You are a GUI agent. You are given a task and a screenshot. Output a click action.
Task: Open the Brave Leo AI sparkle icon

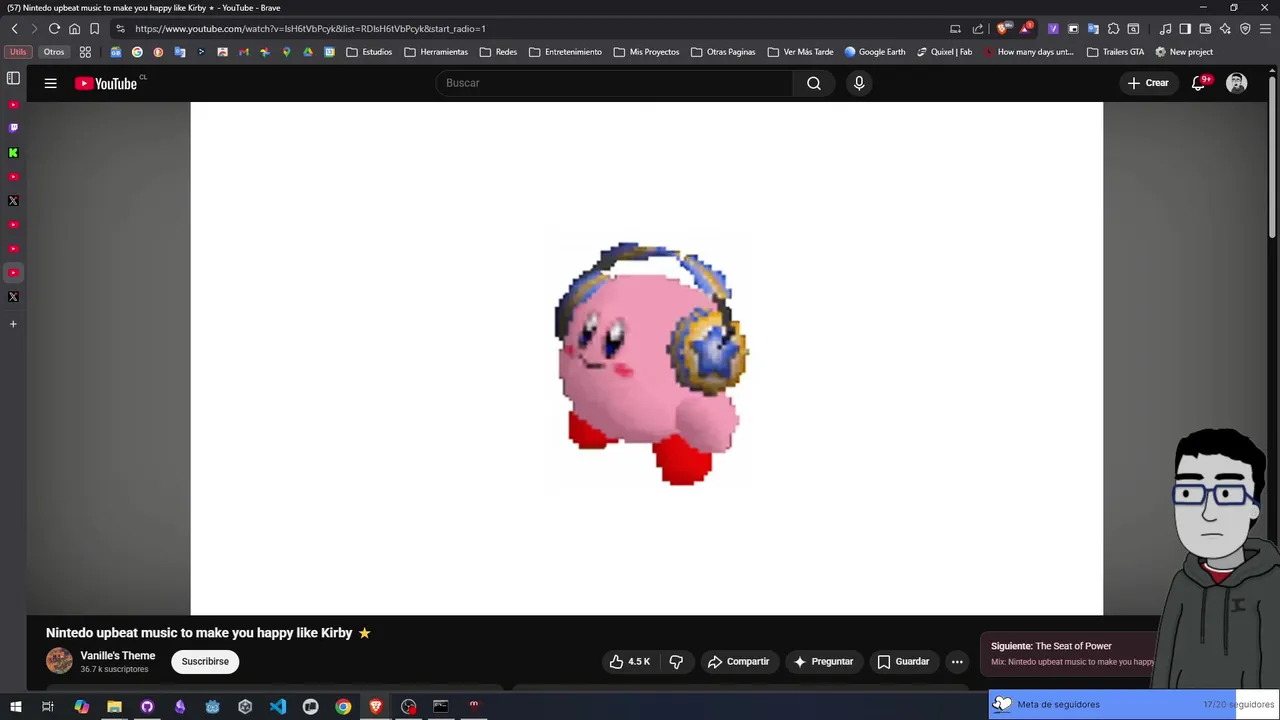click(1225, 29)
